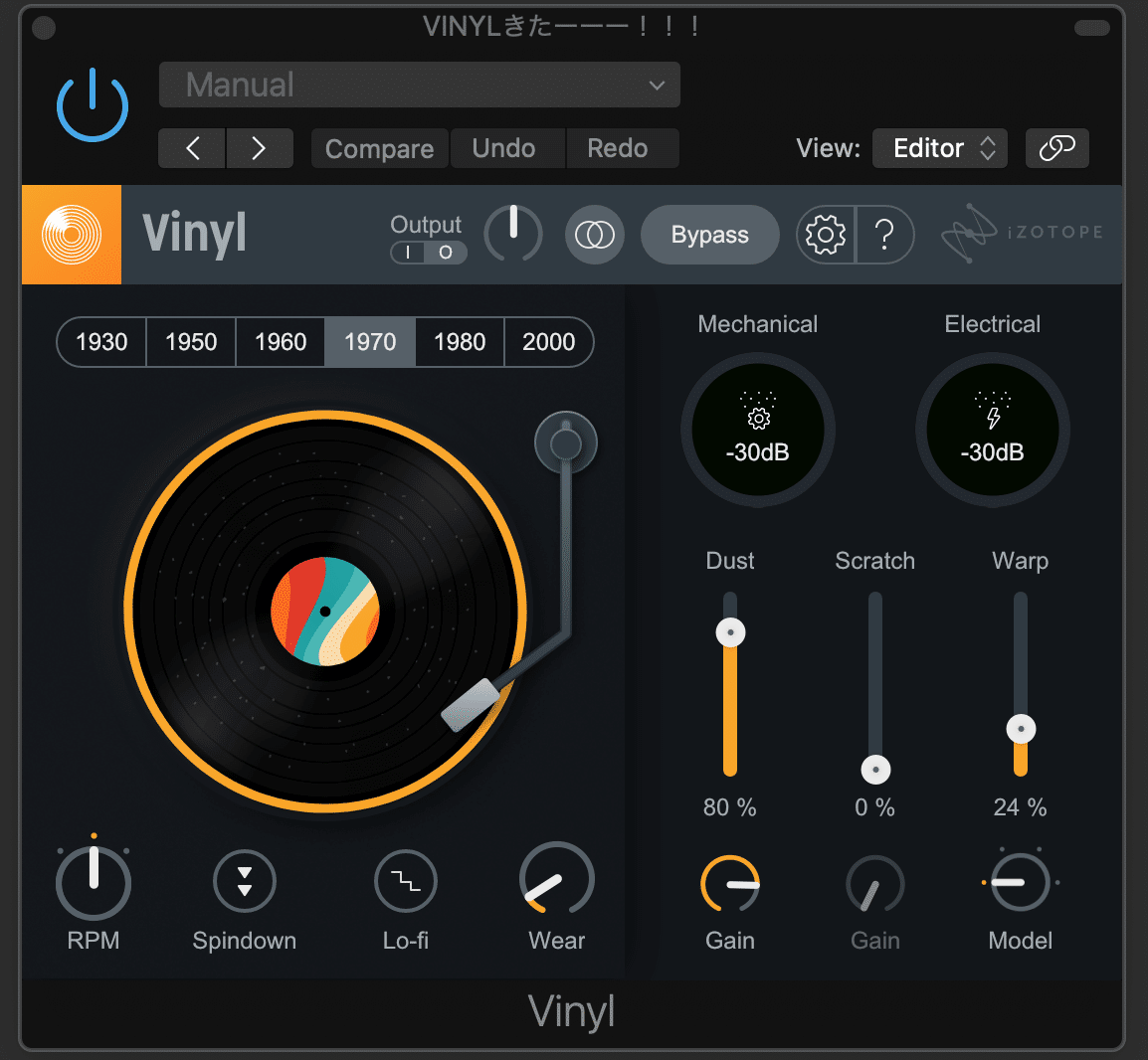Click the window close dot

tap(44, 28)
